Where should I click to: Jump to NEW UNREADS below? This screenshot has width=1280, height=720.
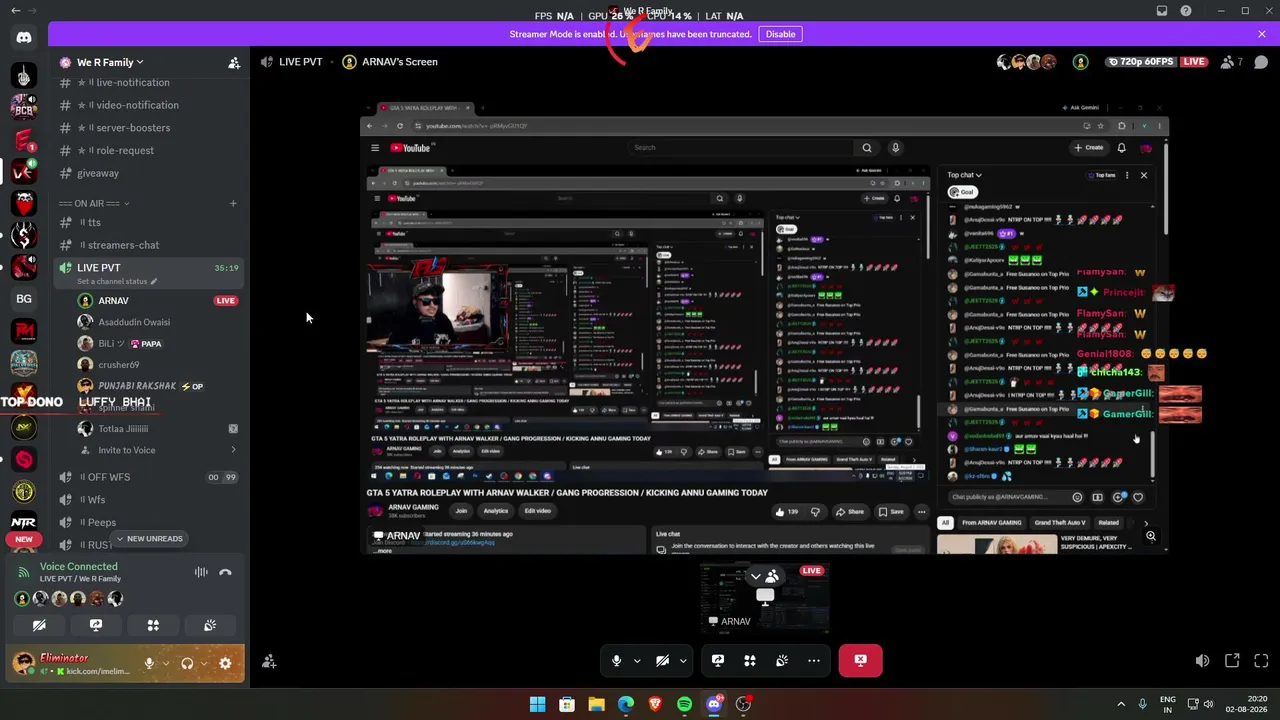(x=149, y=539)
